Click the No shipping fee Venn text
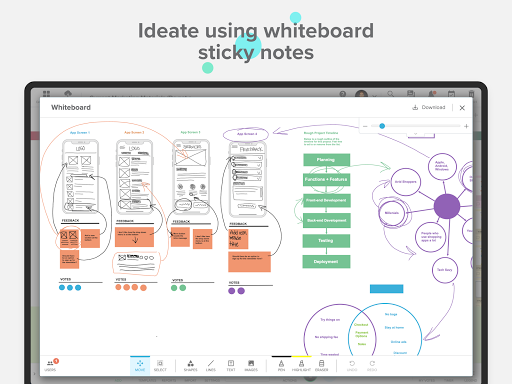Viewport: 512px width, 384px height. click(326, 337)
